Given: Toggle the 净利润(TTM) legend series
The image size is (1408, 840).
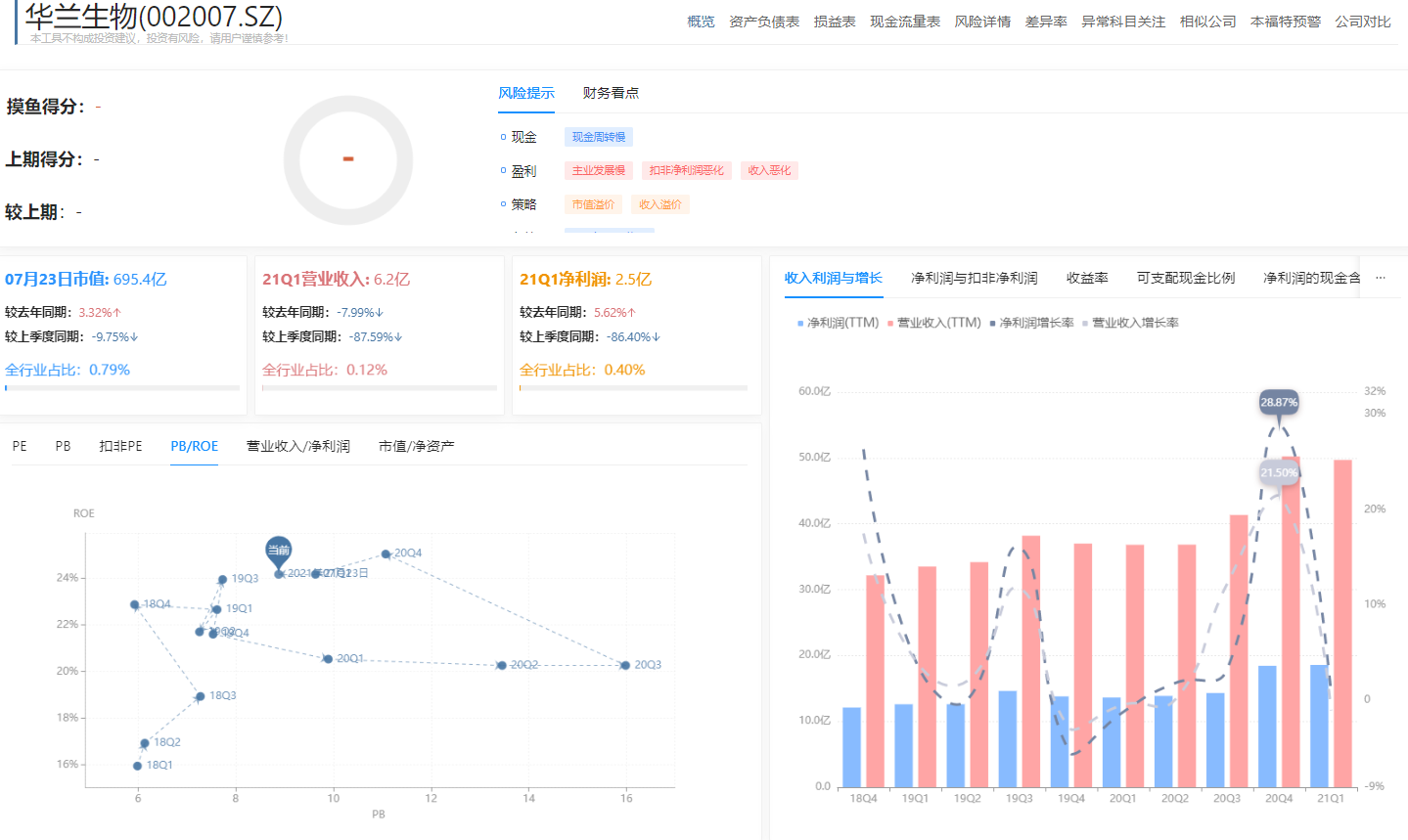Looking at the screenshot, I should click(x=839, y=323).
